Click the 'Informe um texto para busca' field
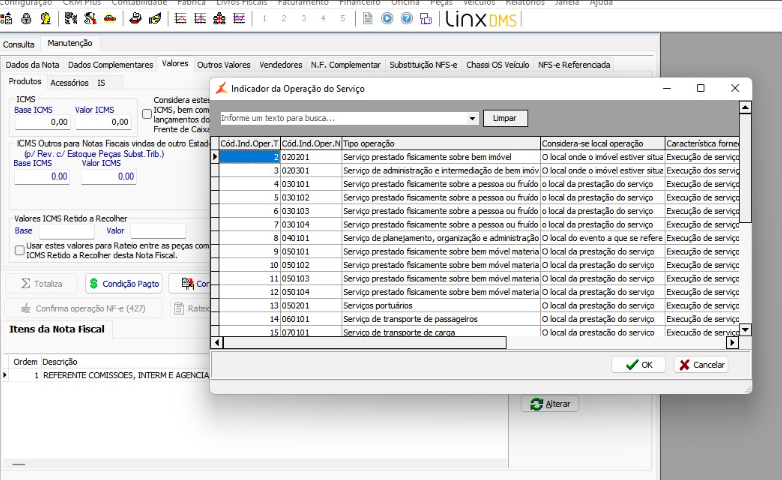Image resolution: width=782 pixels, height=480 pixels. tap(343, 118)
